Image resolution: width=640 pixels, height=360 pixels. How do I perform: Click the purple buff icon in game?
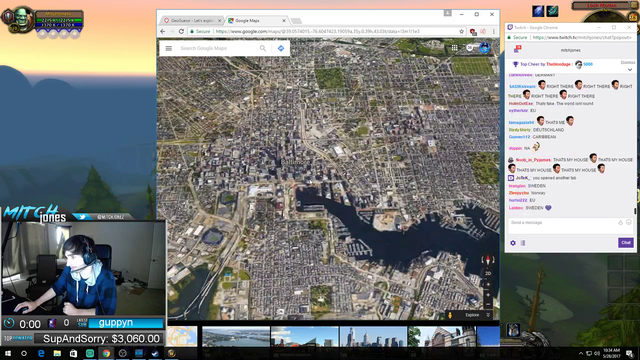(x=538, y=11)
